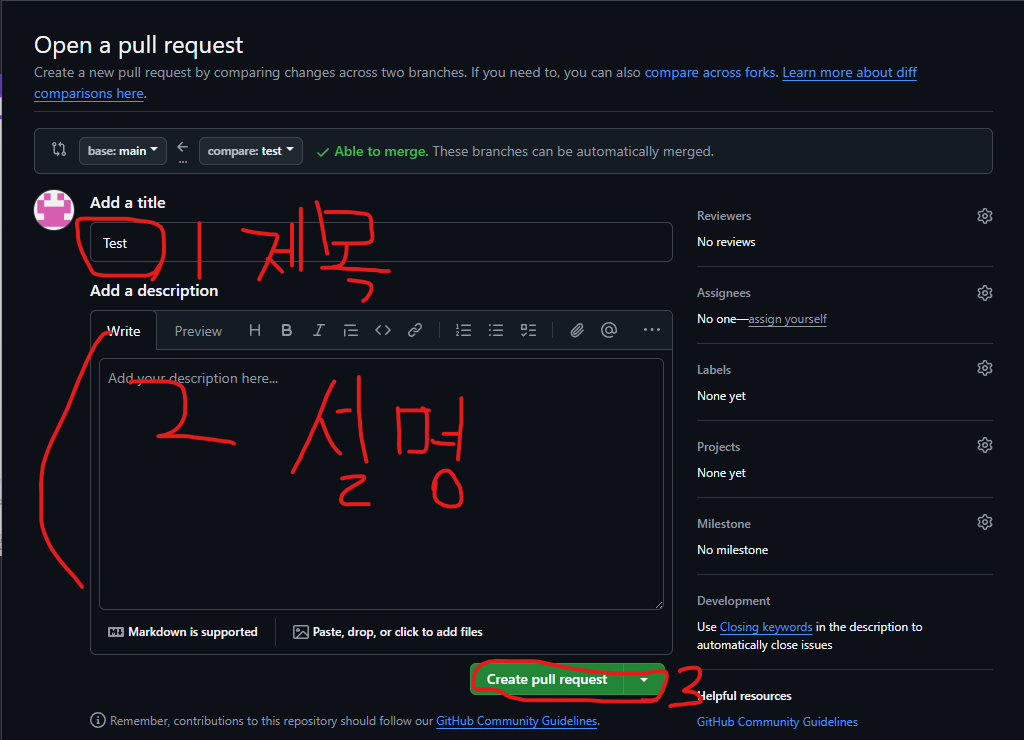This screenshot has height=740, width=1024.
Task: Click the heading formatting icon
Action: coord(255,330)
